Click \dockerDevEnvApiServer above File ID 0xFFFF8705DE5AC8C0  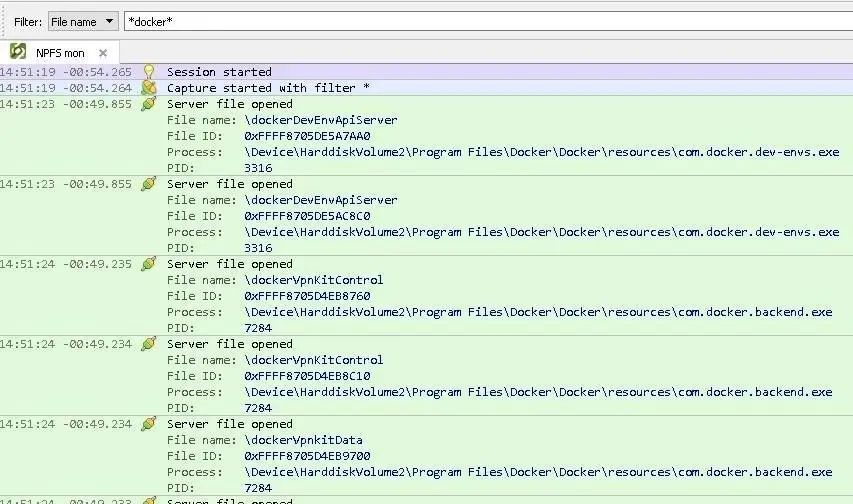point(321,200)
